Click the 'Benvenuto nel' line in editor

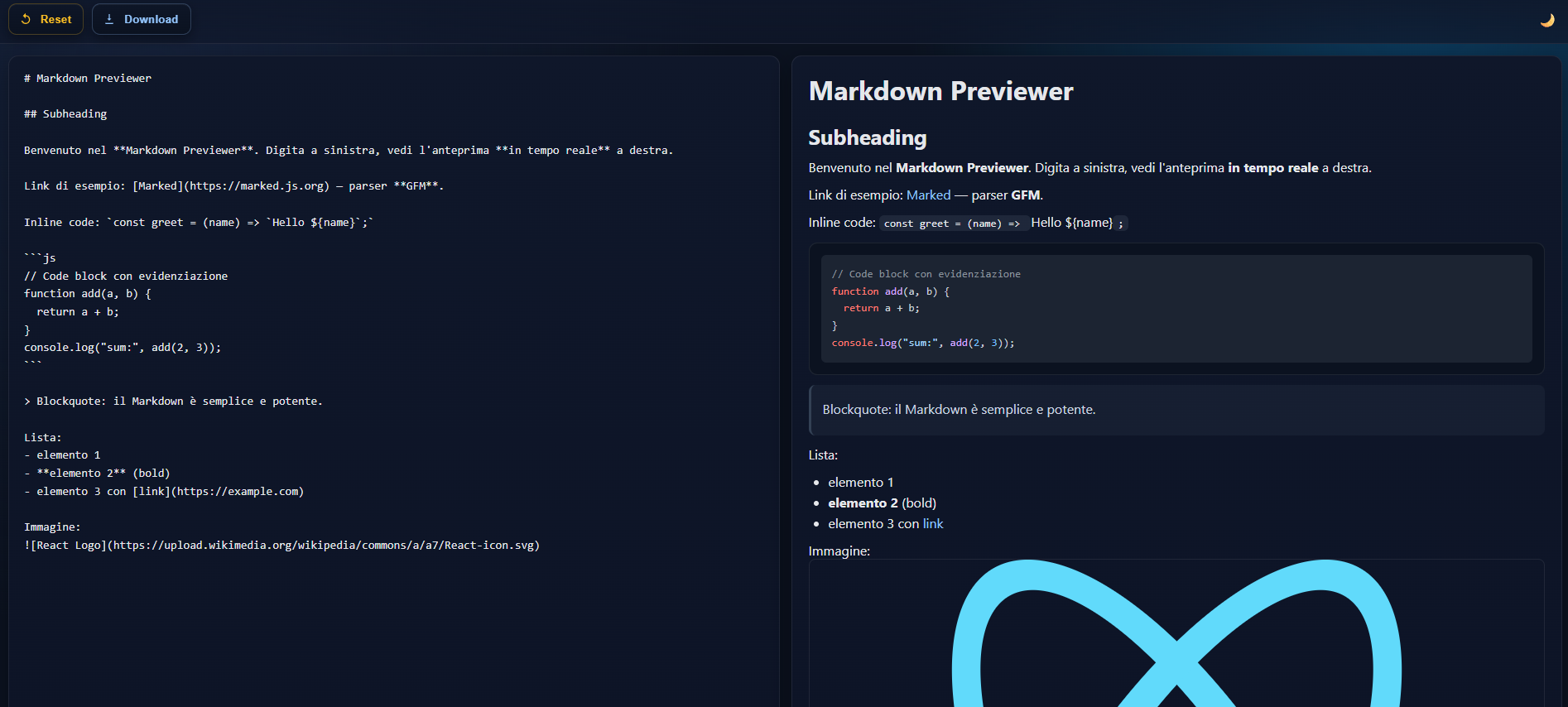pos(349,151)
